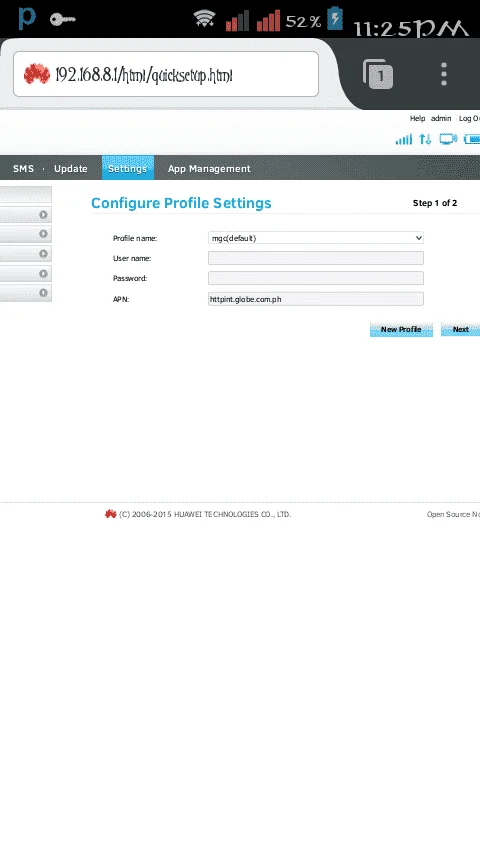Tap the P app notification icon
This screenshot has height=854, width=480.
(26, 19)
